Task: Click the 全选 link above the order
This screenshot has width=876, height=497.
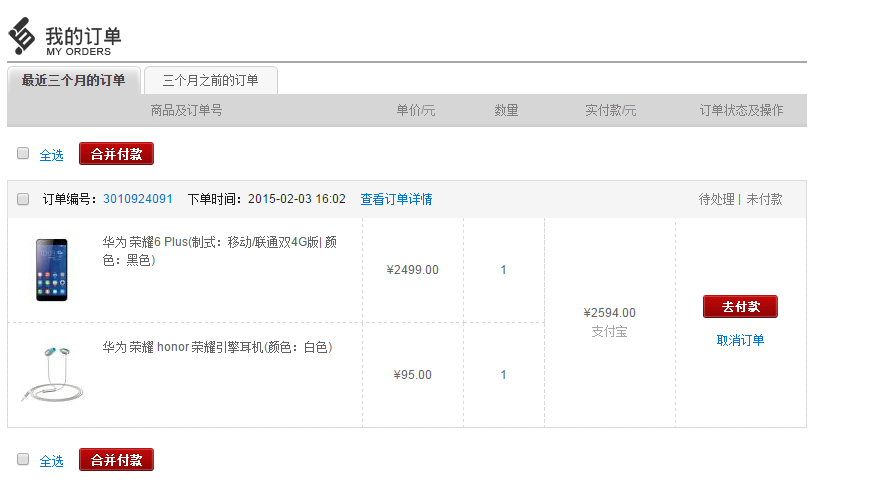Action: [51, 155]
